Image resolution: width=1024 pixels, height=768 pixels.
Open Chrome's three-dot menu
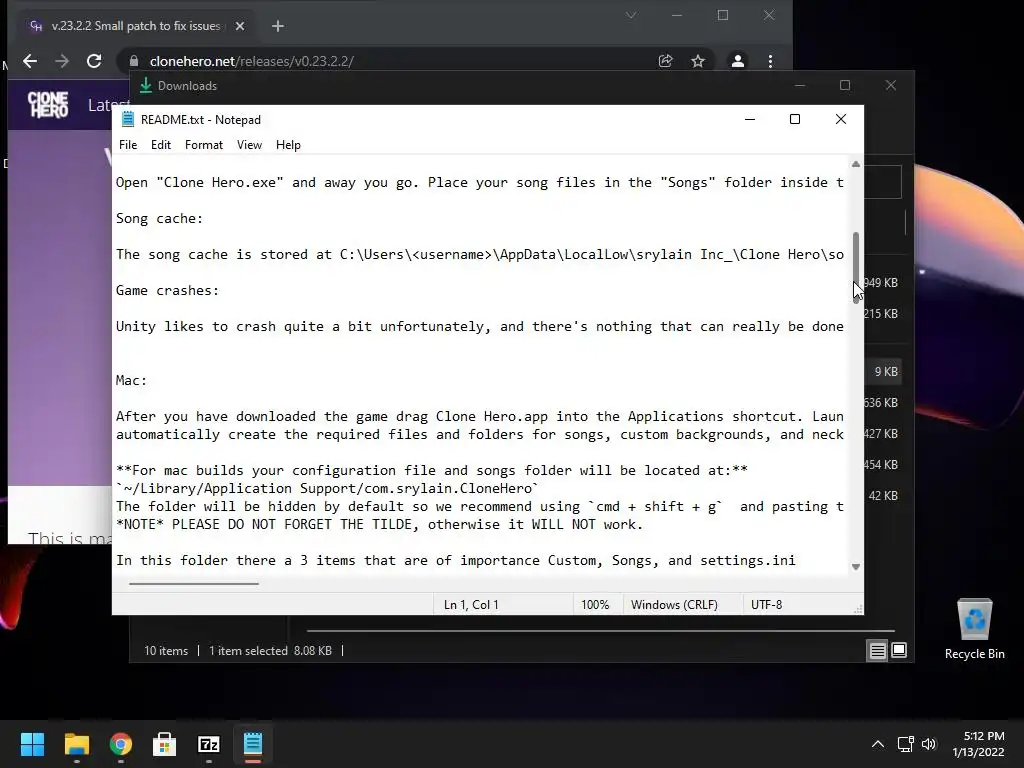tap(771, 61)
